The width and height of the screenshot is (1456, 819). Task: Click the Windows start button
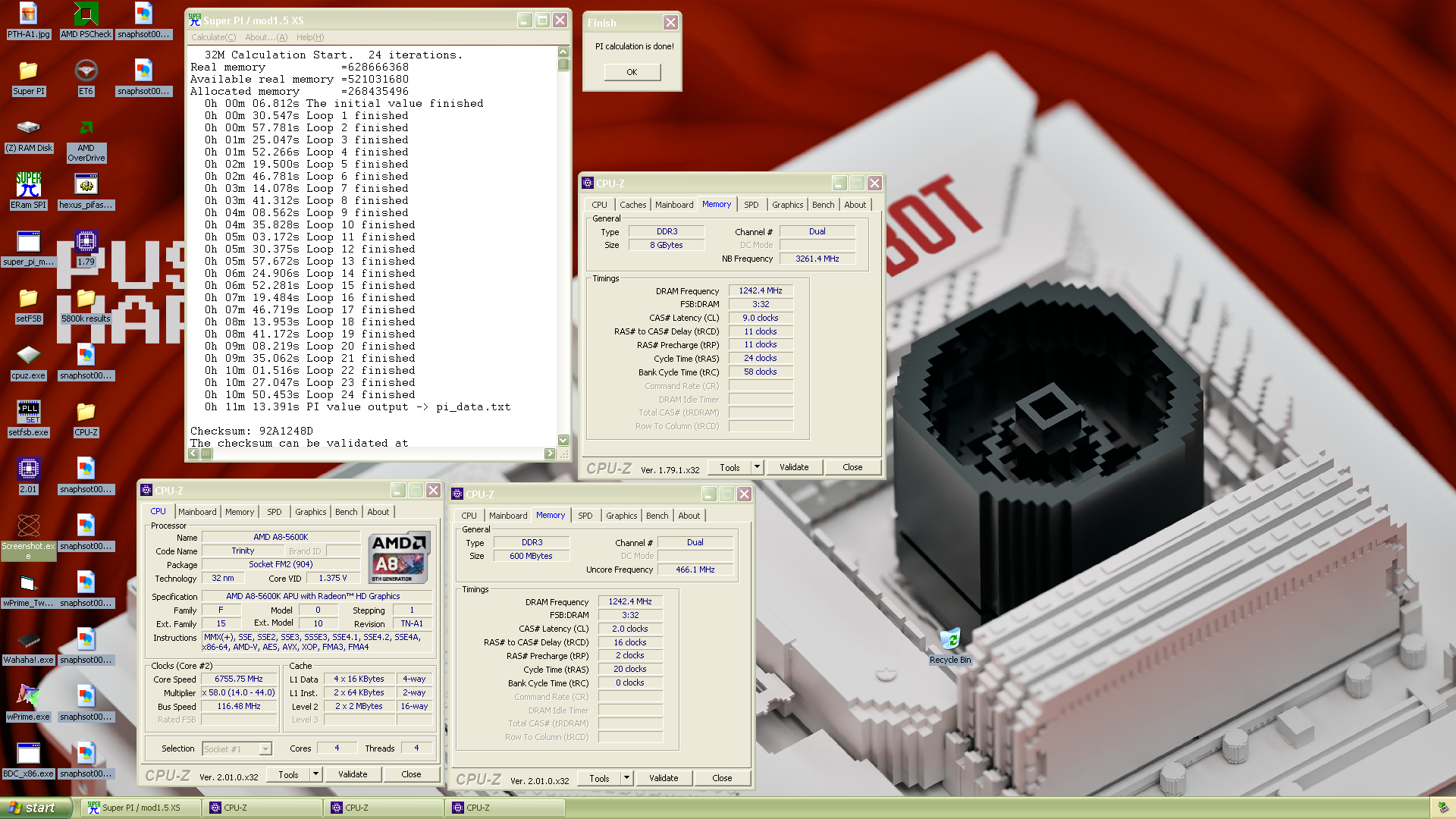pyautogui.click(x=36, y=808)
